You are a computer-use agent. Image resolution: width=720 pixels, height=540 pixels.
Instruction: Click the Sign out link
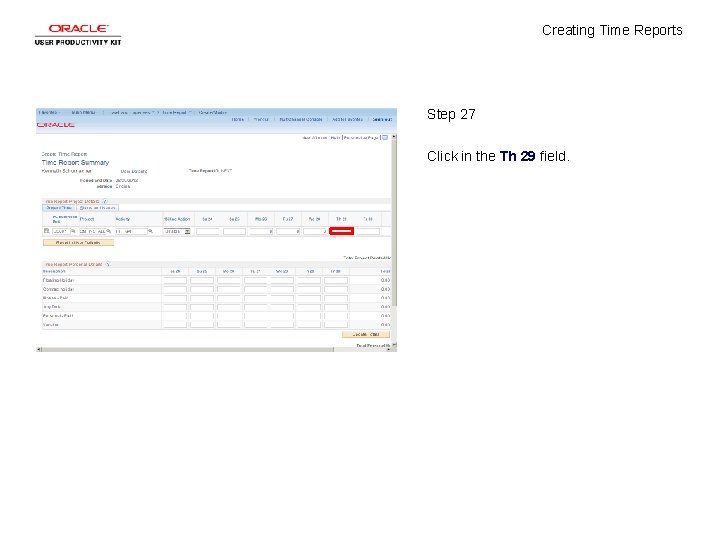[382, 119]
